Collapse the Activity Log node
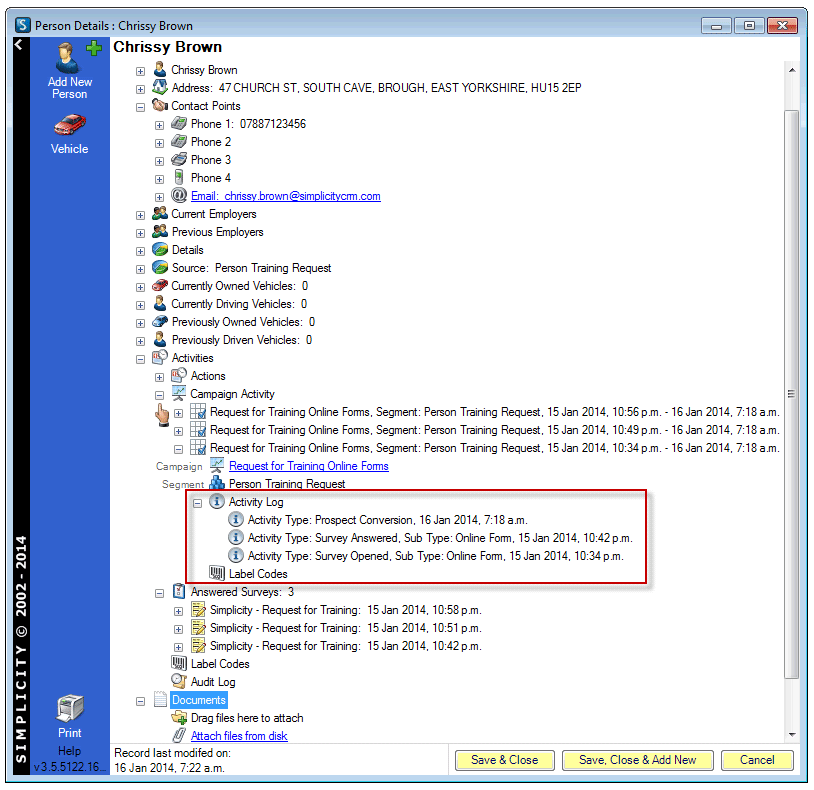The height and width of the screenshot is (790, 814). pos(197,503)
